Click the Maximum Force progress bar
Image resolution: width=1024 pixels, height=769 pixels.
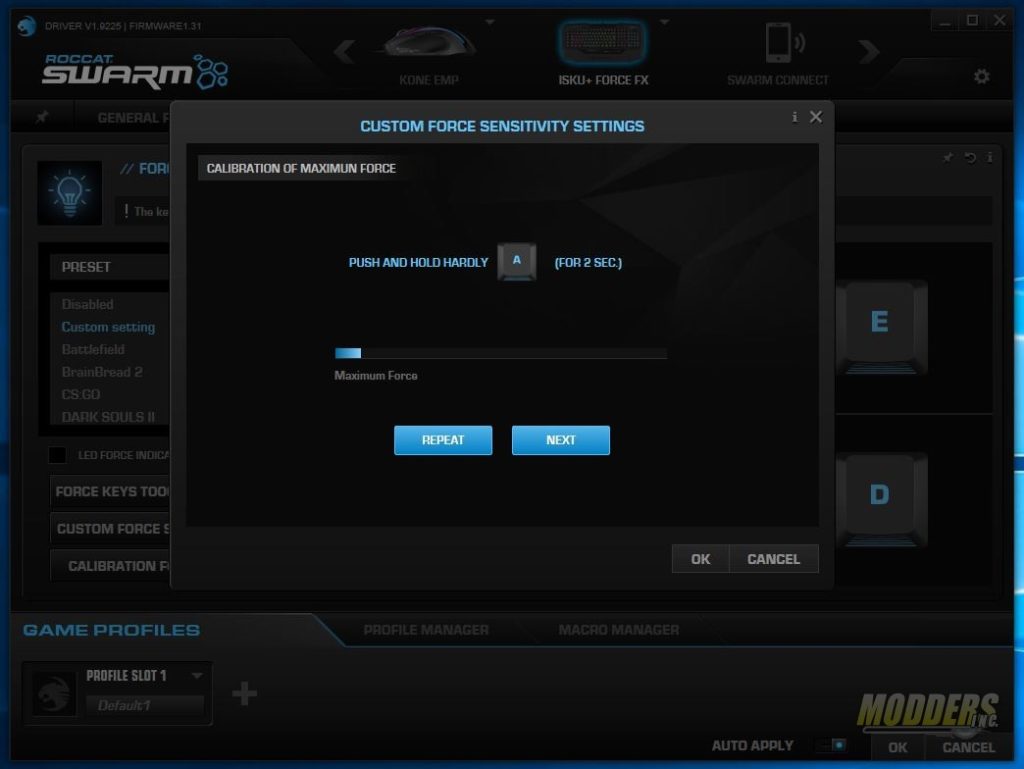[x=500, y=353]
